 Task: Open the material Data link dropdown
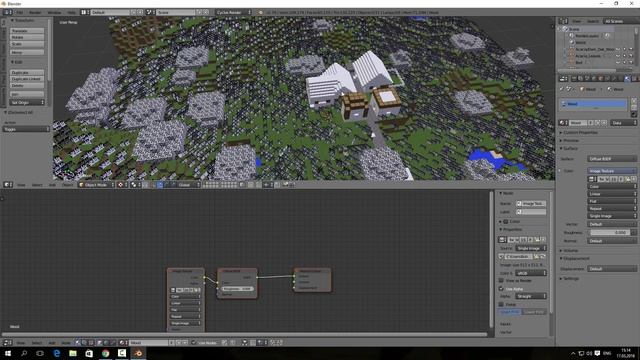tap(623, 123)
